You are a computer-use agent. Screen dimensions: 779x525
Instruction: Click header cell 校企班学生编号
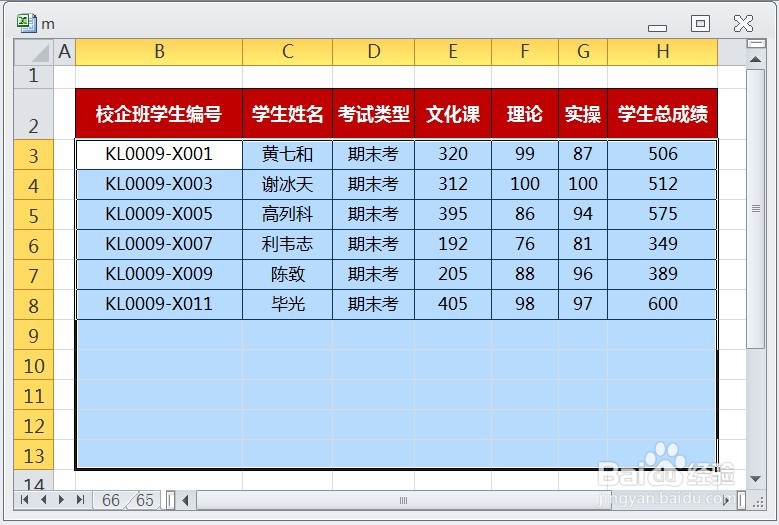coord(159,114)
